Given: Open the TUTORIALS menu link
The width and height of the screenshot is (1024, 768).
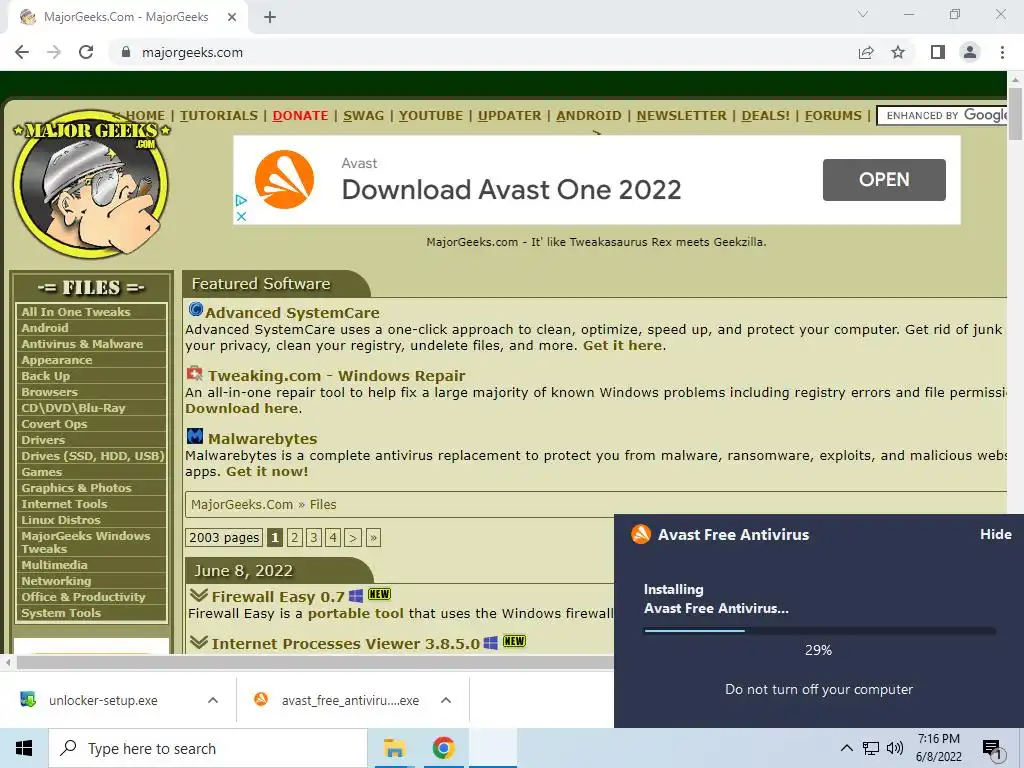Looking at the screenshot, I should [x=219, y=116].
